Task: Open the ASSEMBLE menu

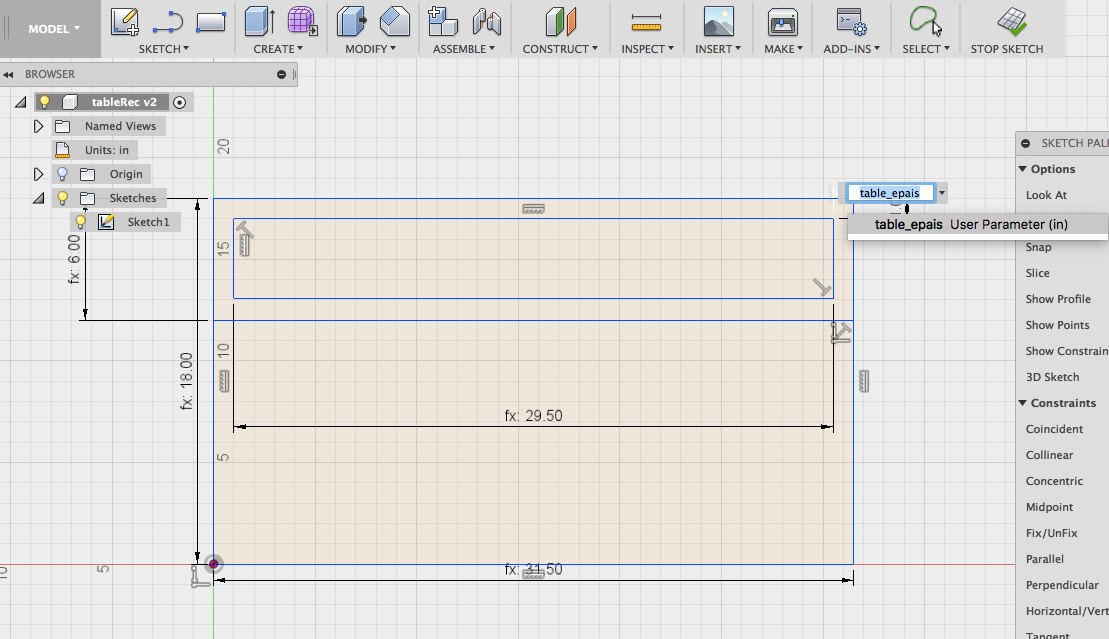Action: tap(464, 49)
